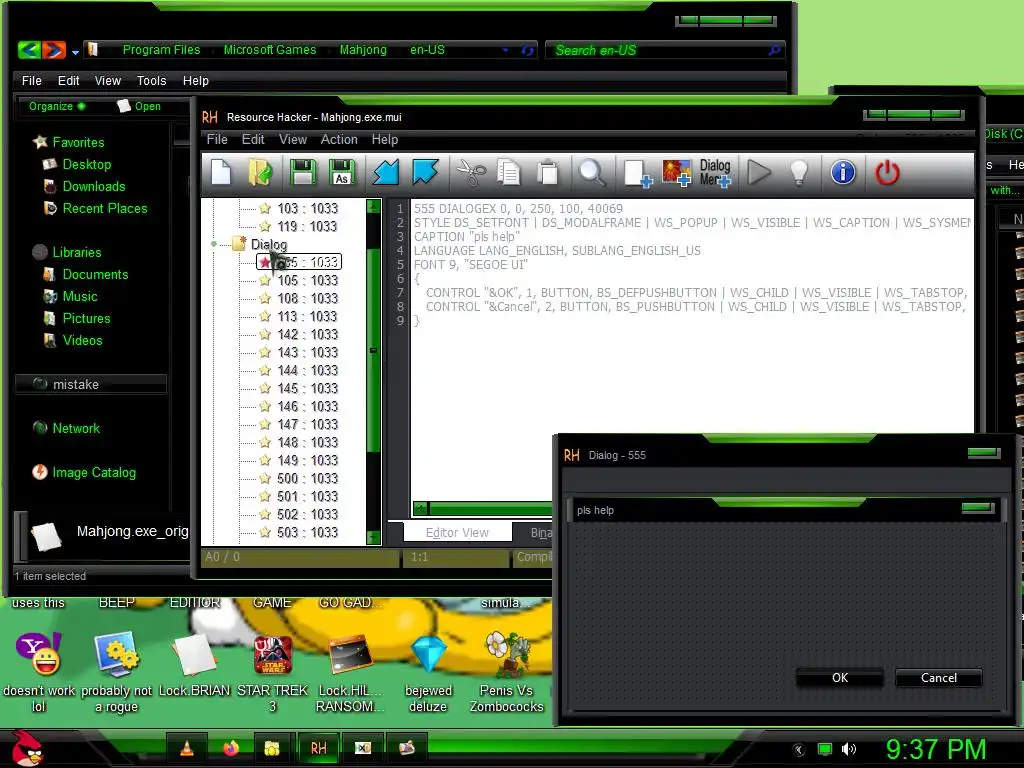This screenshot has height=768, width=1024.
Task: Click Back arrow in Explorer window
Action: pyautogui.click(x=29, y=50)
